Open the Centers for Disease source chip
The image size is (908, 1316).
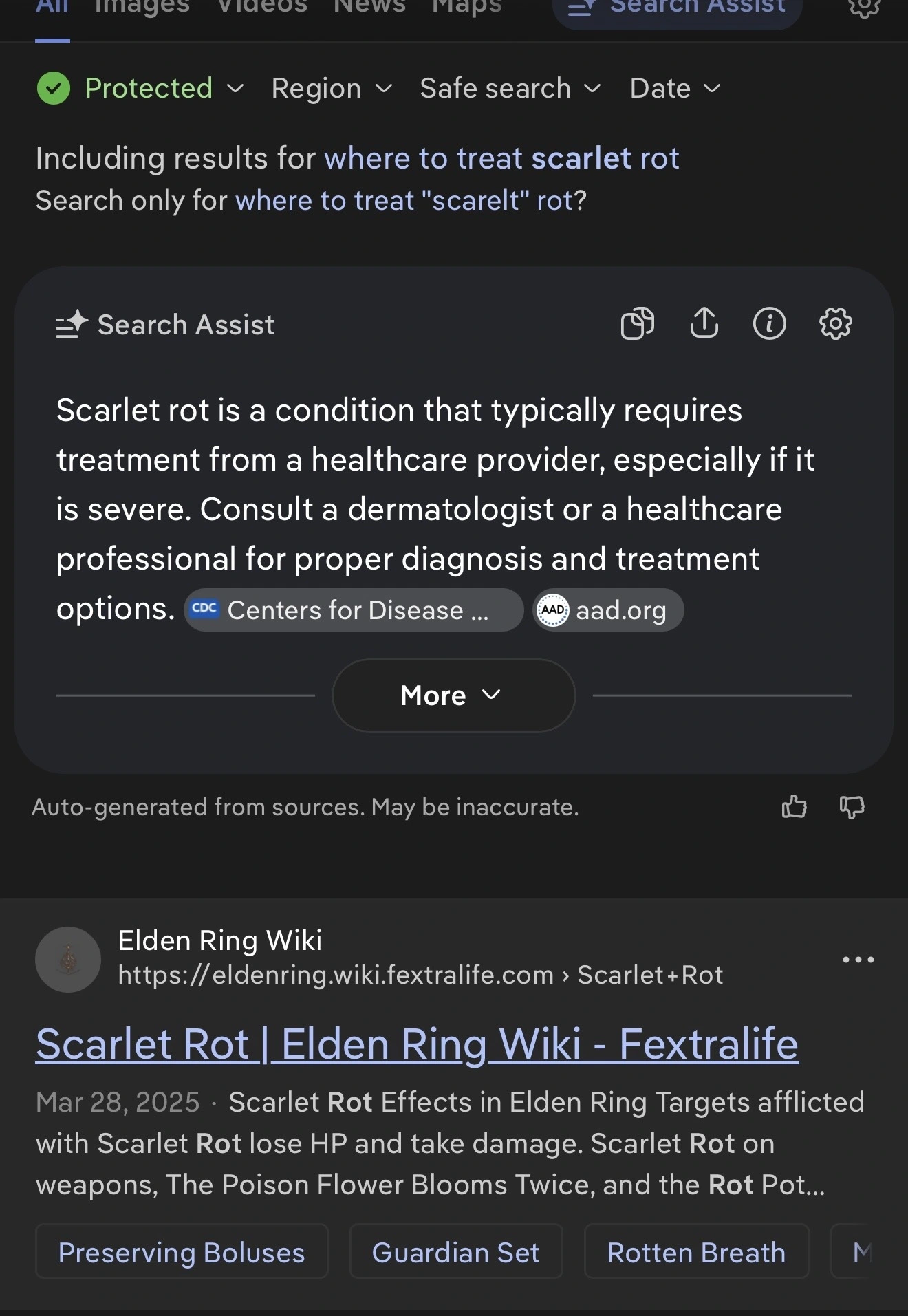[354, 610]
